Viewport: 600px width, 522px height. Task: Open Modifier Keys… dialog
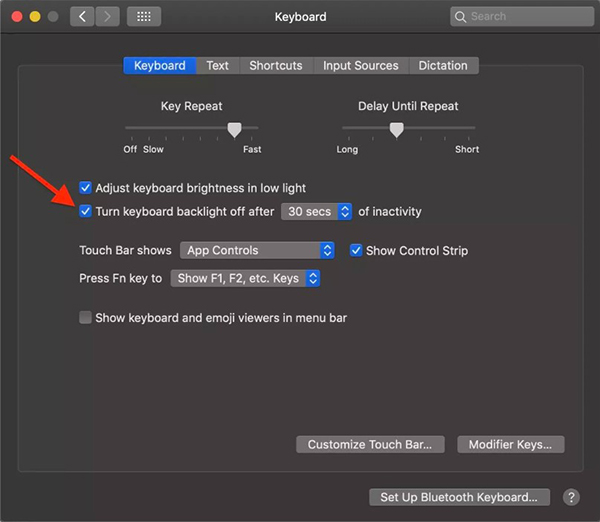click(510, 444)
